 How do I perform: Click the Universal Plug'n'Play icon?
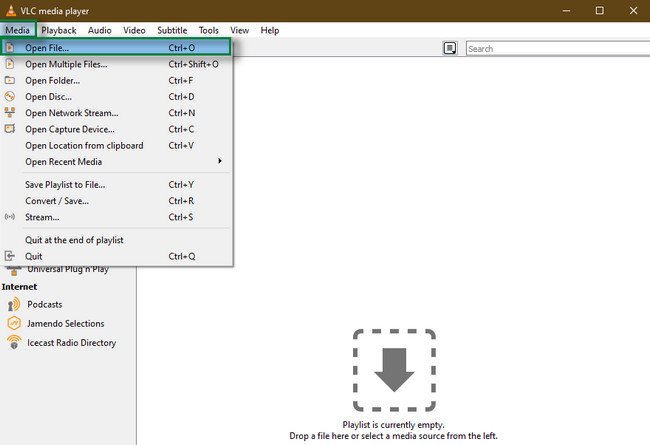point(14,270)
